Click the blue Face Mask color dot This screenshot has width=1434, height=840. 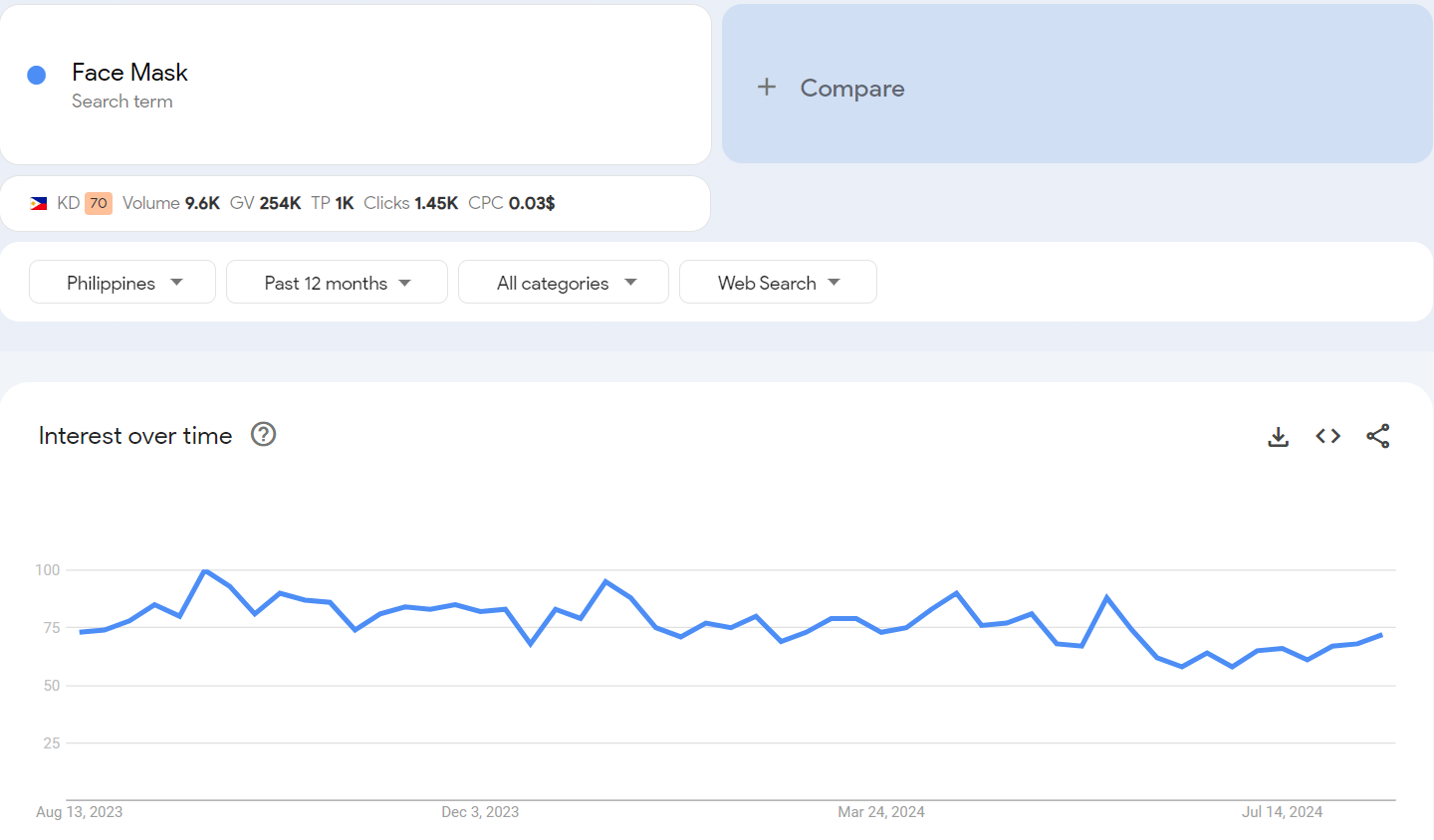coord(37,75)
